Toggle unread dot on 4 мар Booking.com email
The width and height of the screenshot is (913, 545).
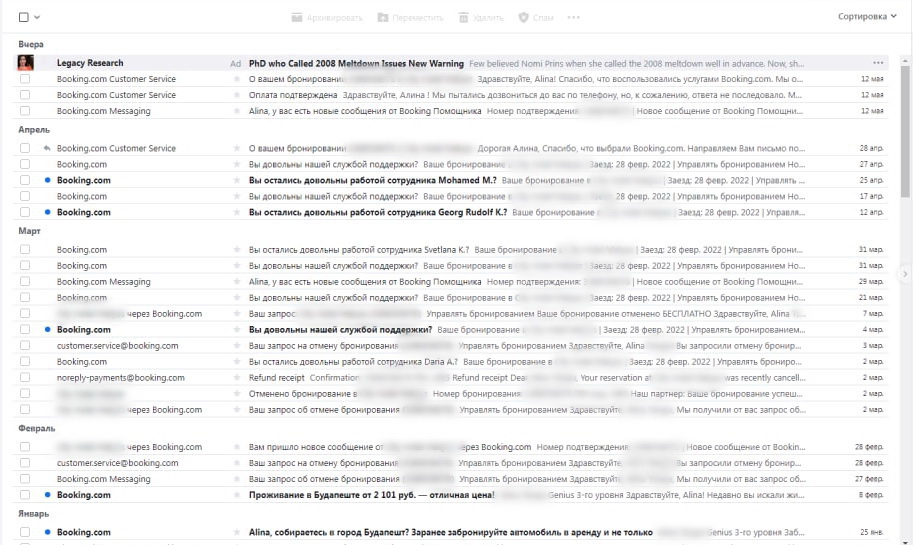[47, 329]
